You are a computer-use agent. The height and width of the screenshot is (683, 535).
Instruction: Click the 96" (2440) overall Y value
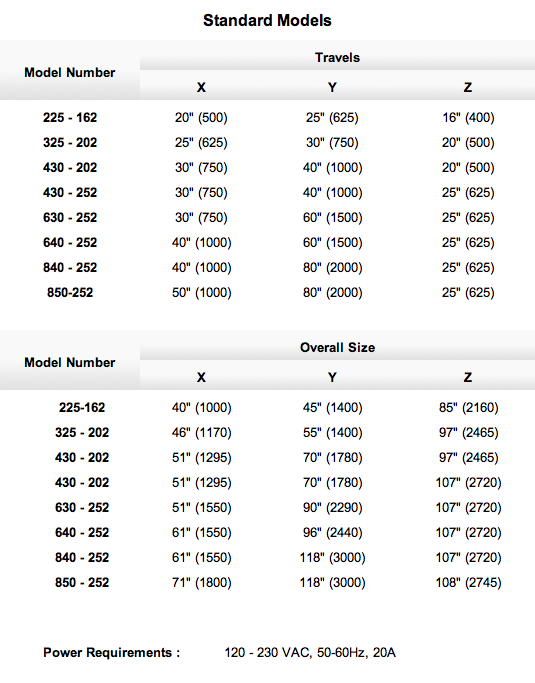pyautogui.click(x=332, y=532)
